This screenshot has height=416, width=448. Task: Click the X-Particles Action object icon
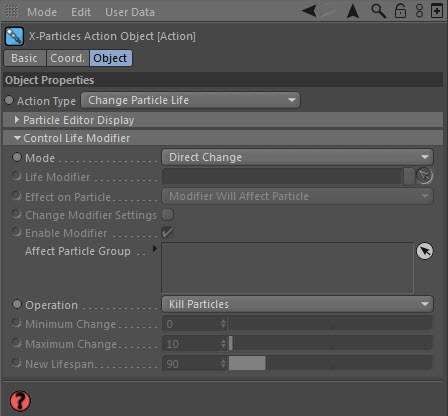14,36
